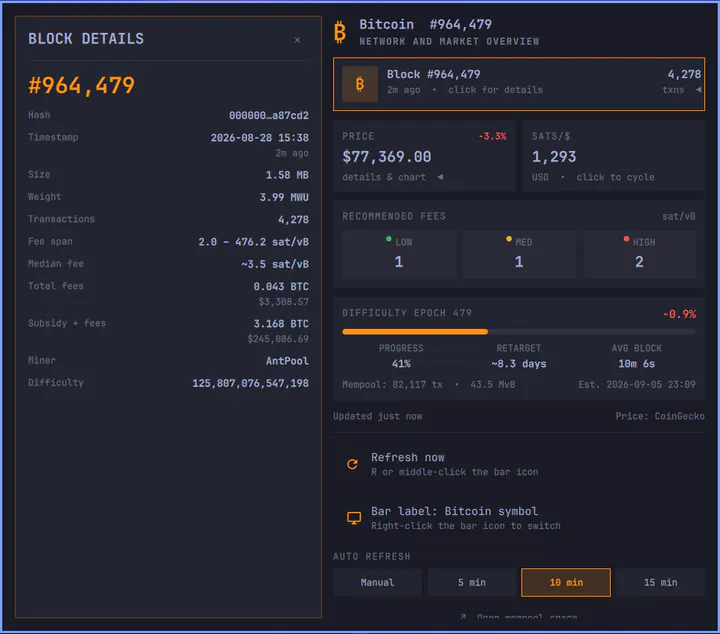This screenshot has width=720, height=634.
Task: Open the price card showing $77,369.00
Action: (x=425, y=156)
